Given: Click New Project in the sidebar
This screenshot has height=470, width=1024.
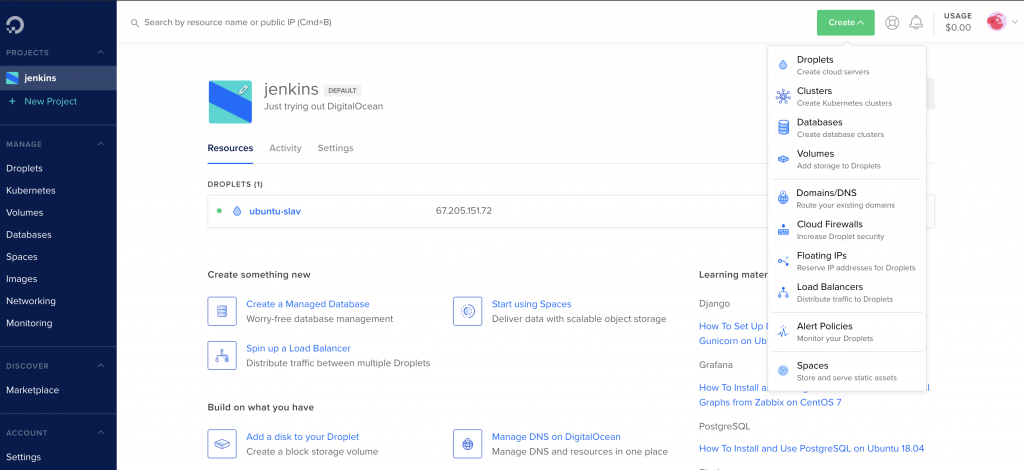Looking at the screenshot, I should coord(50,101).
